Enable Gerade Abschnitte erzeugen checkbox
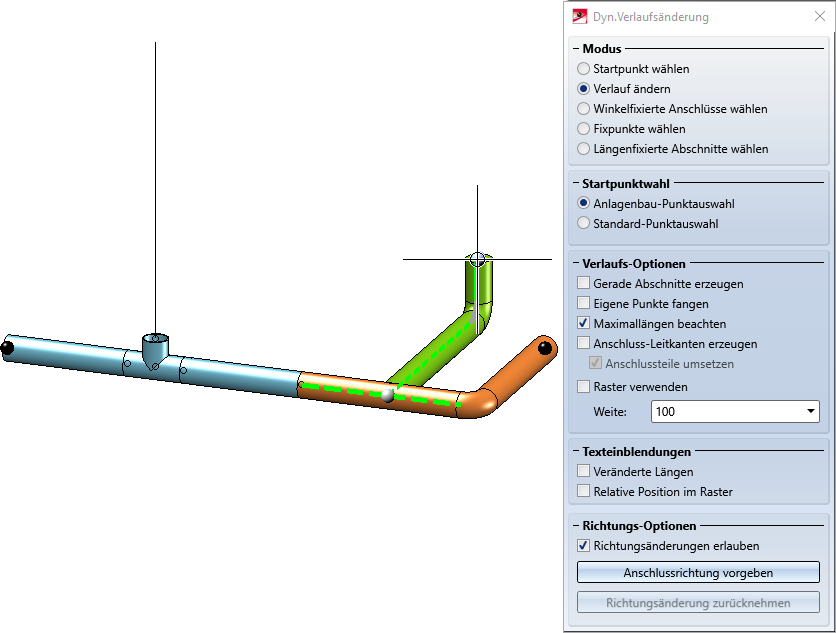Viewport: 836px width, 633px height. pyautogui.click(x=583, y=283)
